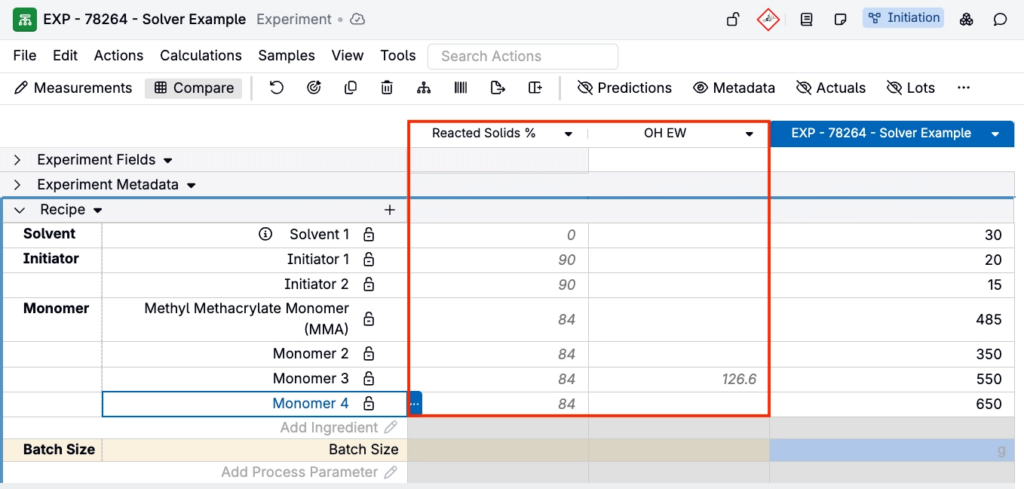Viewport: 1024px width, 489px height.
Task: Click the Compare button
Action: click(x=194, y=88)
